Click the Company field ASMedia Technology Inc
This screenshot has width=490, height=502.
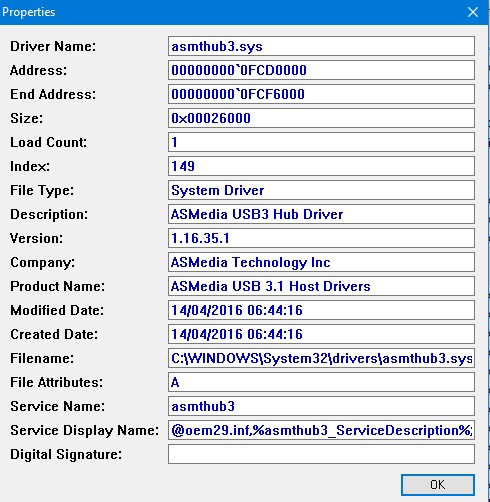(321, 262)
